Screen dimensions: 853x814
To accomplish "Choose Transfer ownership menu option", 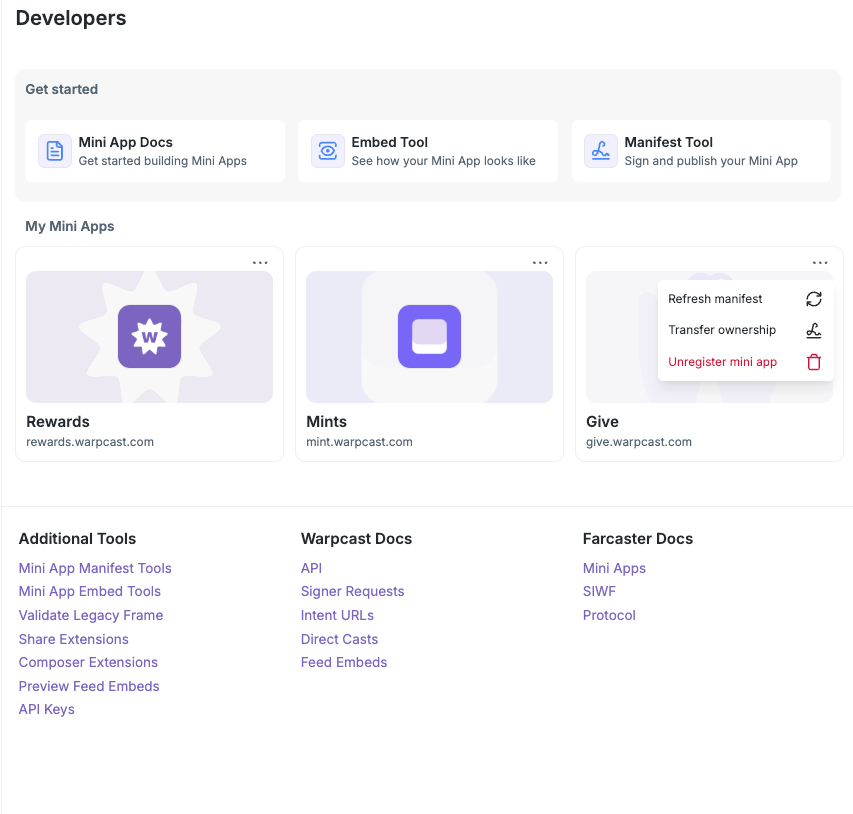I will pos(721,330).
